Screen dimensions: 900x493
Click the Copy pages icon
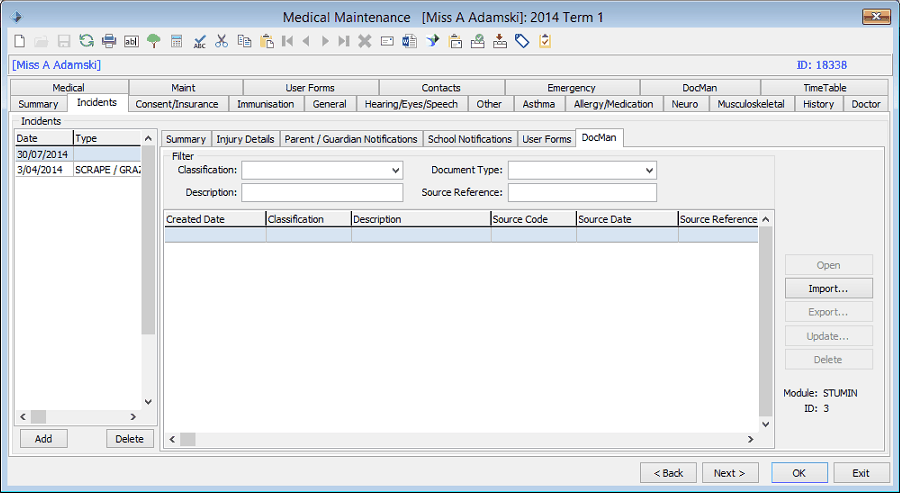click(x=245, y=41)
